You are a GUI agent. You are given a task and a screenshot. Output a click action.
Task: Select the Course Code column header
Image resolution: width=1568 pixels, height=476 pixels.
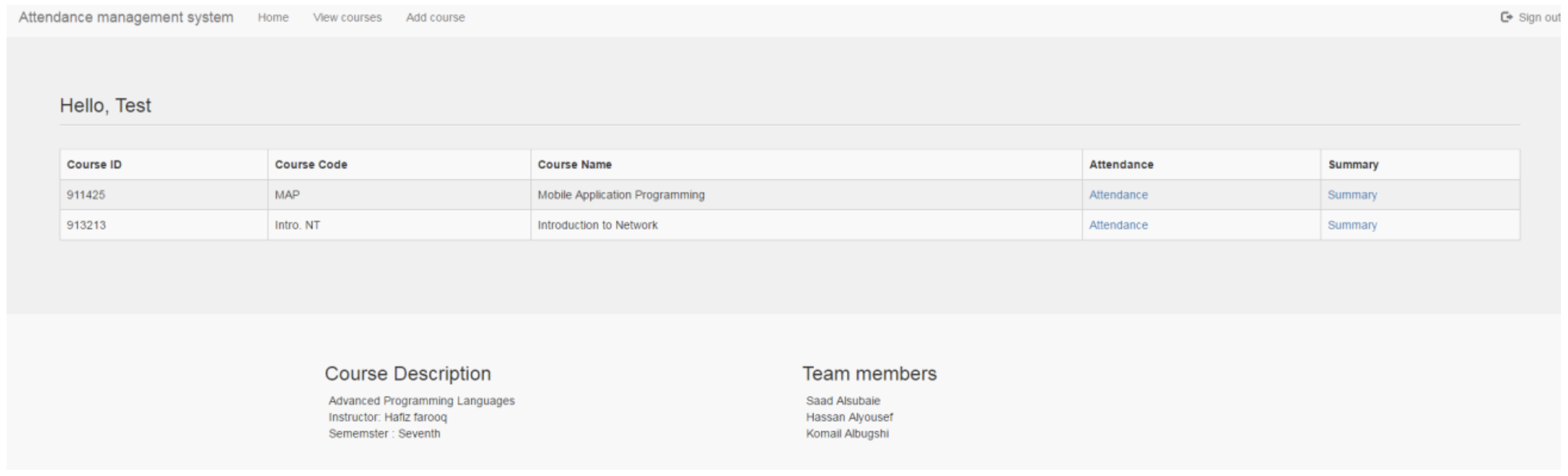[399, 165]
